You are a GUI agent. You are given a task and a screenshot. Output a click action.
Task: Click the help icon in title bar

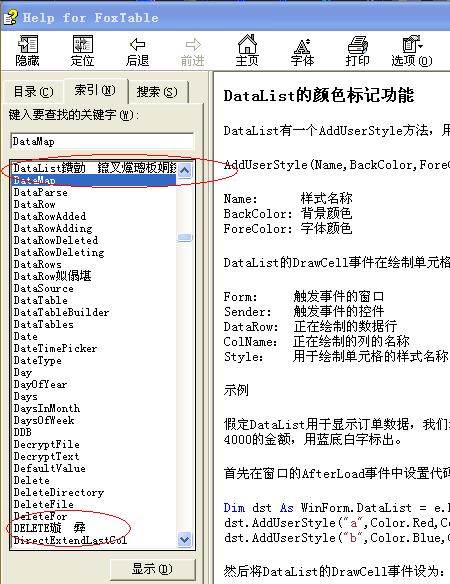[10, 18]
